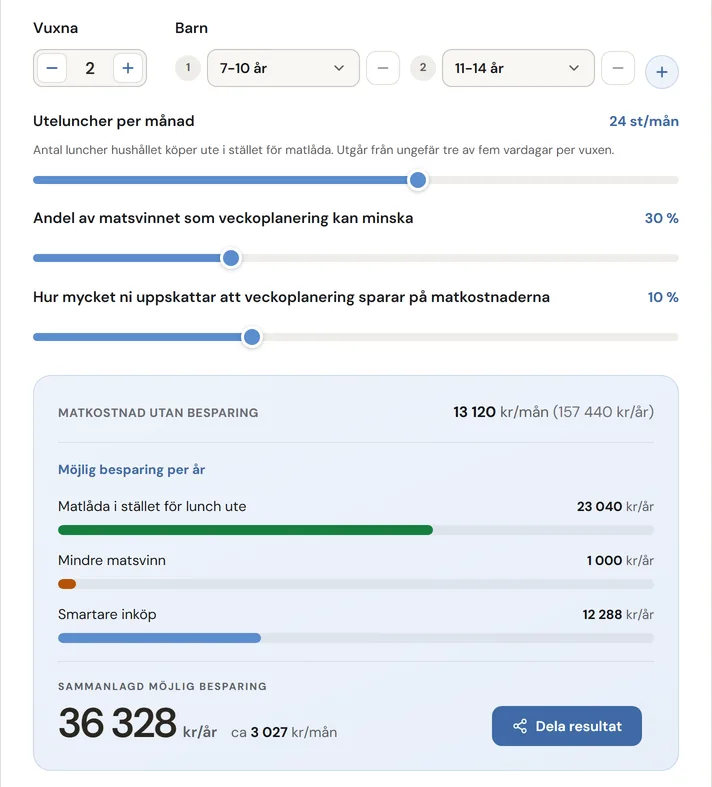712x787 pixels.
Task: Click the Uteluncher per månad label
Action: [x=113, y=121]
